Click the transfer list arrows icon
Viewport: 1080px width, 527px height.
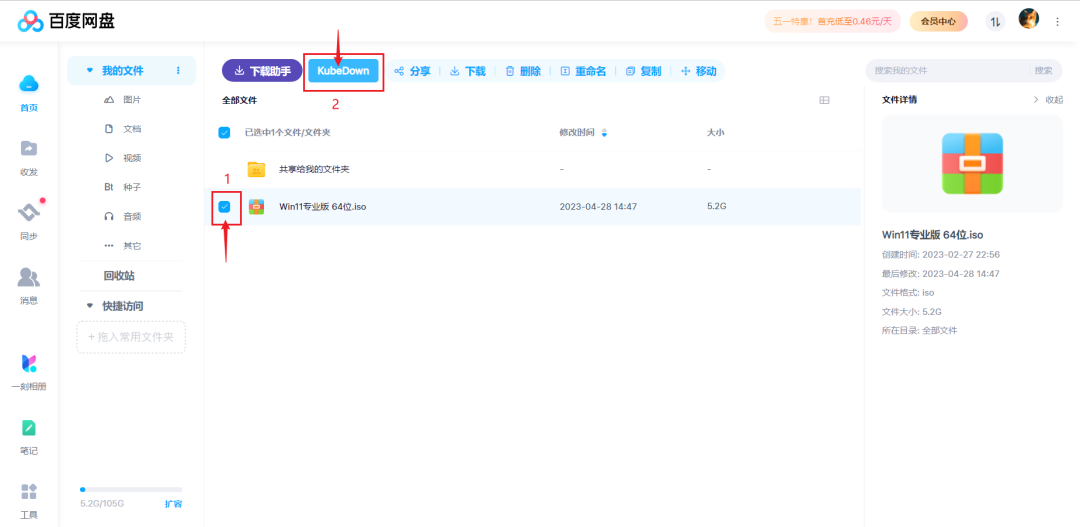(995, 21)
